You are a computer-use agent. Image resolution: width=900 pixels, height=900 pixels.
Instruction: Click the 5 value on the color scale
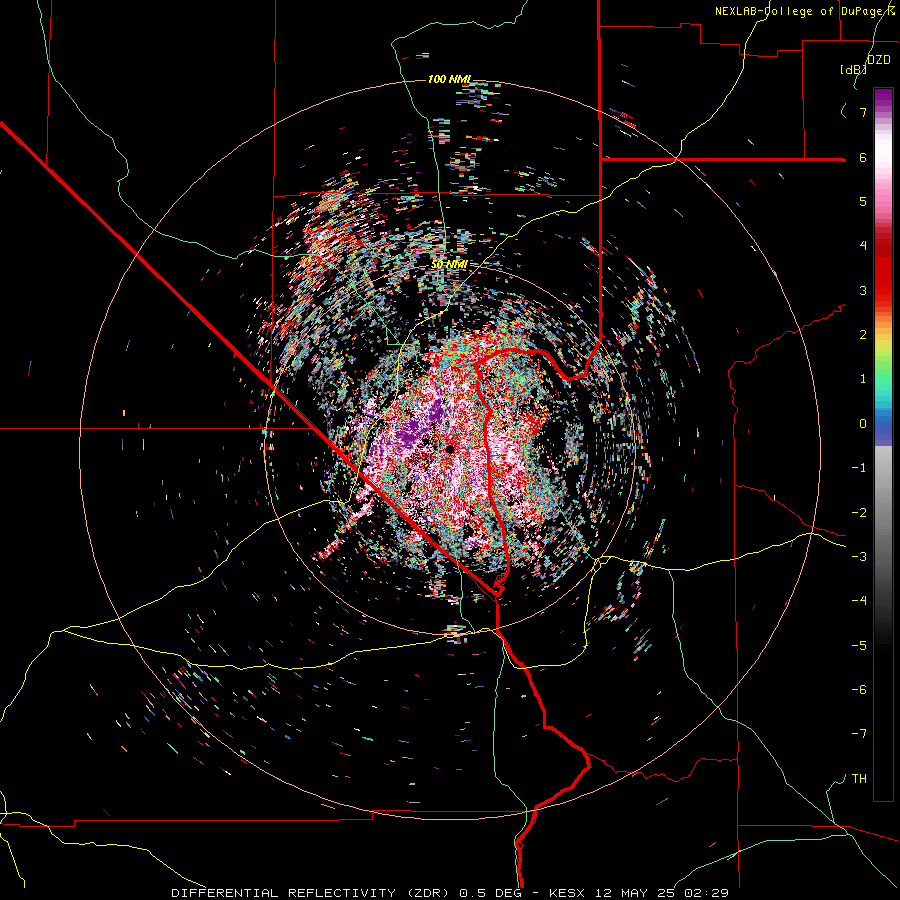863,201
